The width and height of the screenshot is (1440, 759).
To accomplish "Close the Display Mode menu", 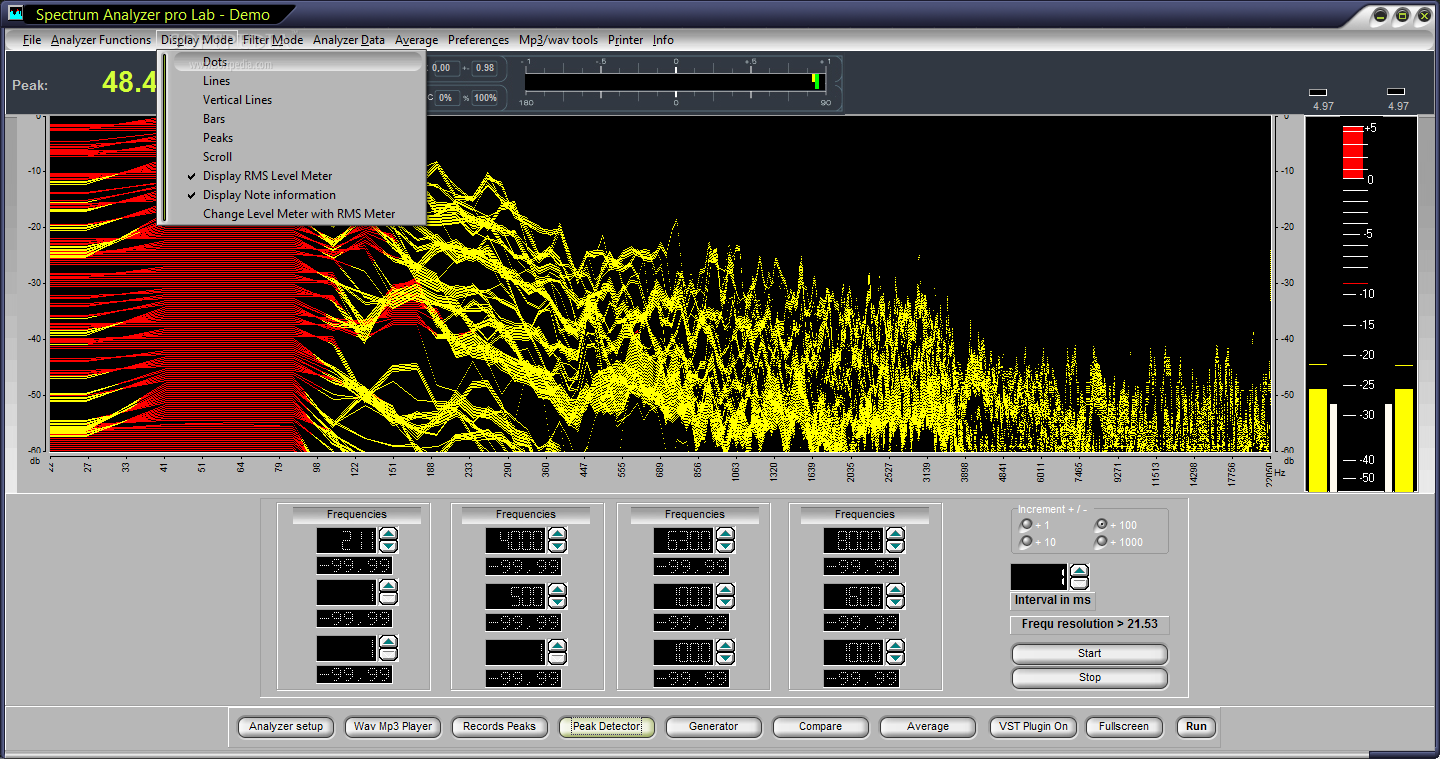I will (x=197, y=40).
